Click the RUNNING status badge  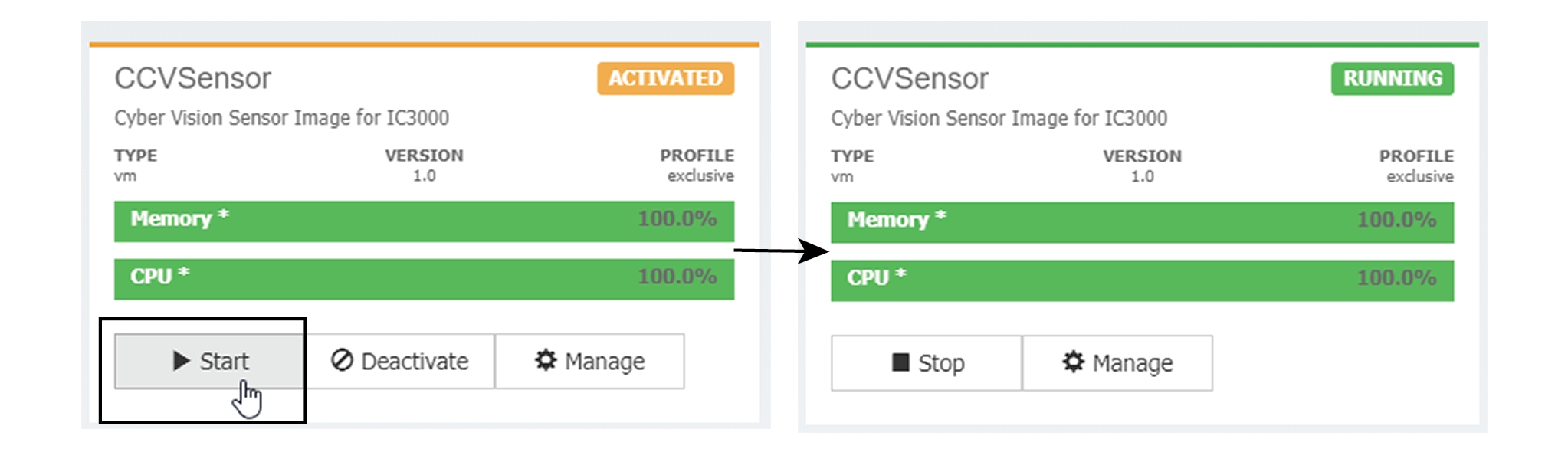tap(1393, 77)
